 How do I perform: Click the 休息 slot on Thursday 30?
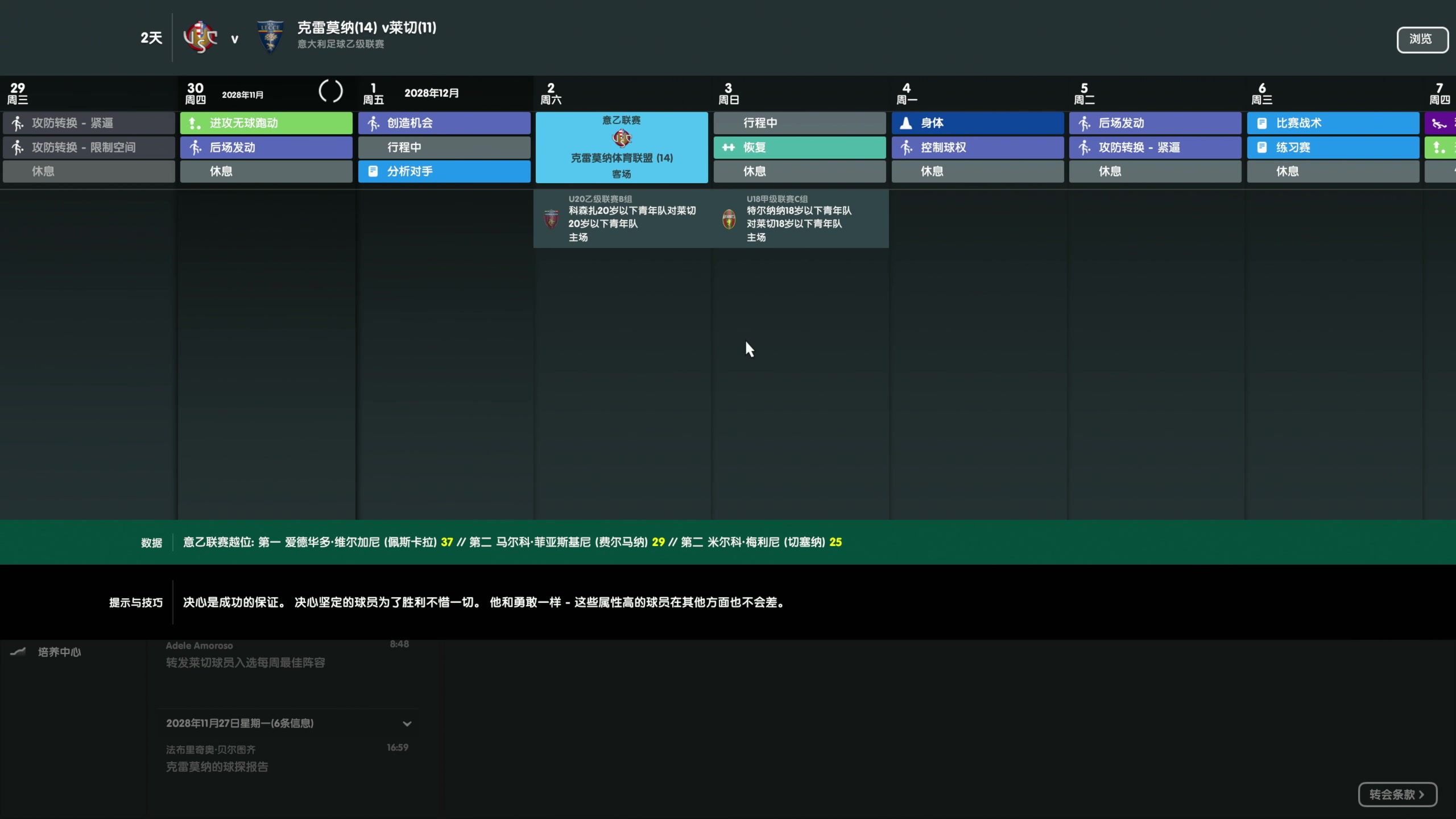click(266, 171)
